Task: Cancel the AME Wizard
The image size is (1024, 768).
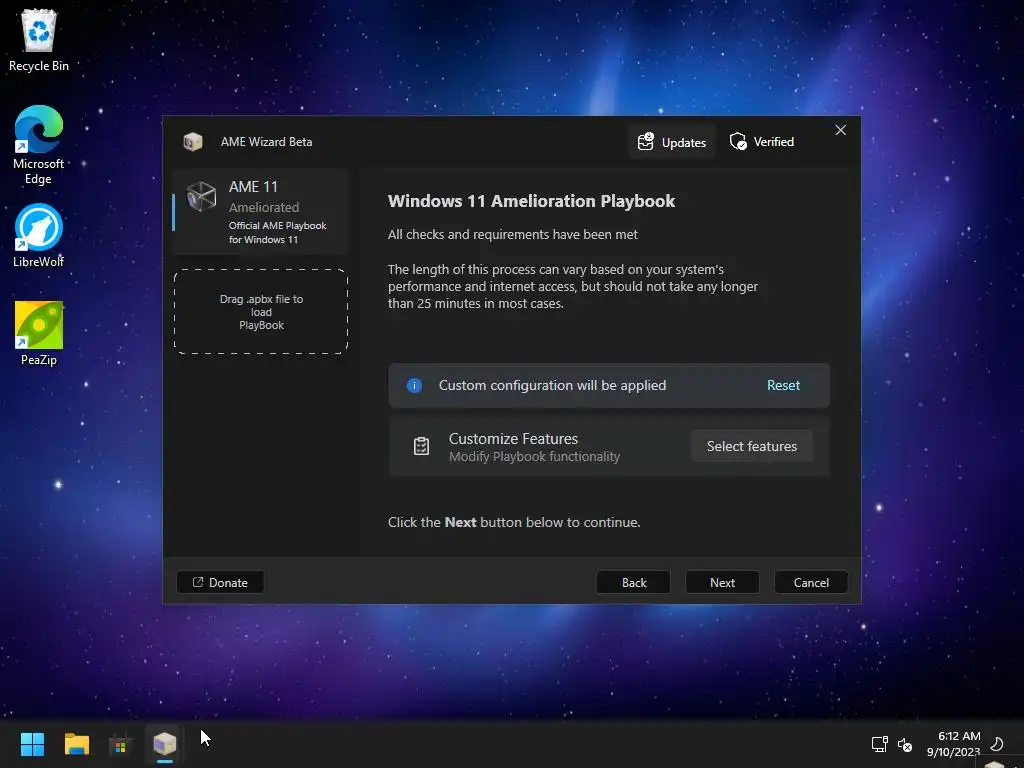Action: (x=811, y=583)
